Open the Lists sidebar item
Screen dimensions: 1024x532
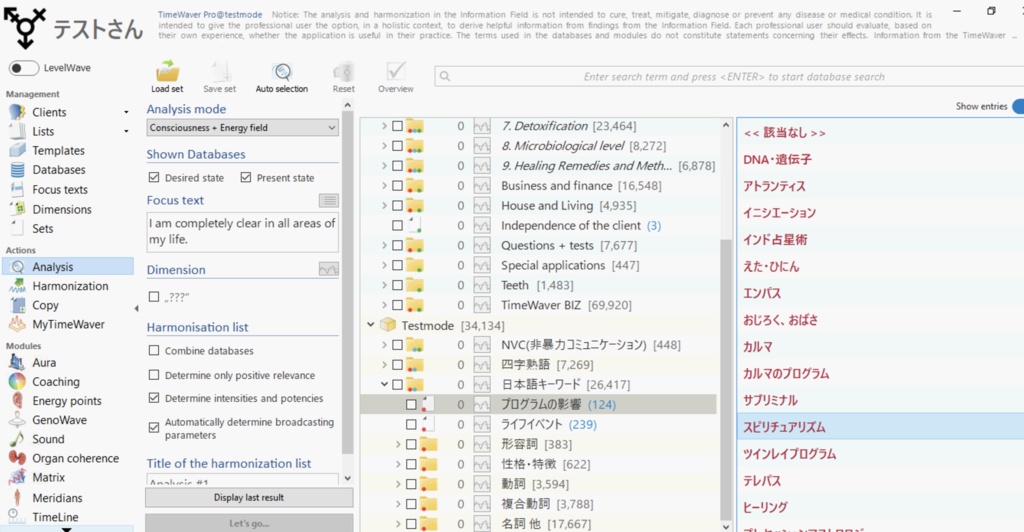tap(43, 131)
